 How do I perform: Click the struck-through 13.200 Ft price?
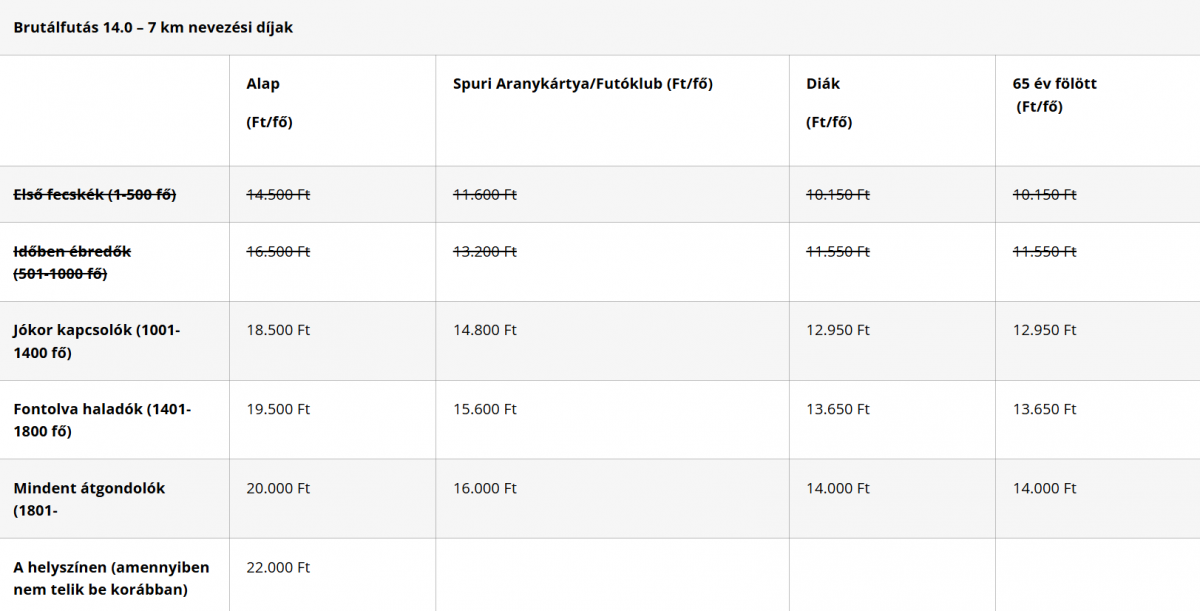(x=484, y=251)
